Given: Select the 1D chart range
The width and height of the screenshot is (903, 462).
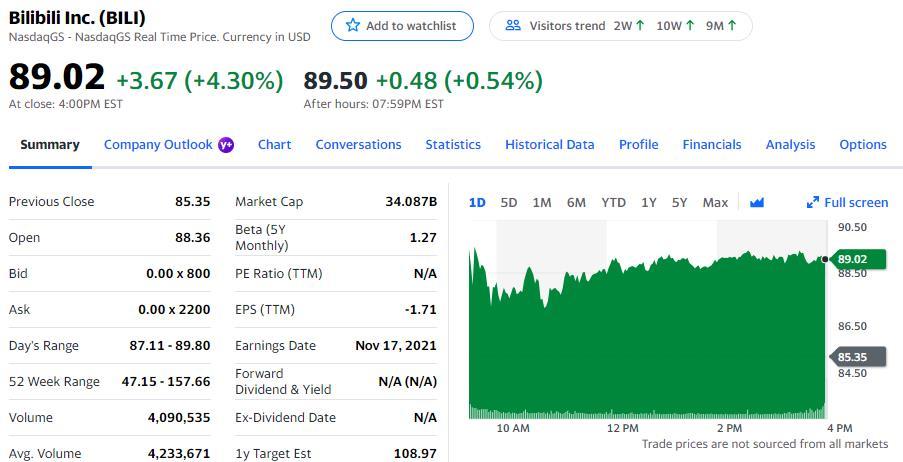Looking at the screenshot, I should point(477,203).
